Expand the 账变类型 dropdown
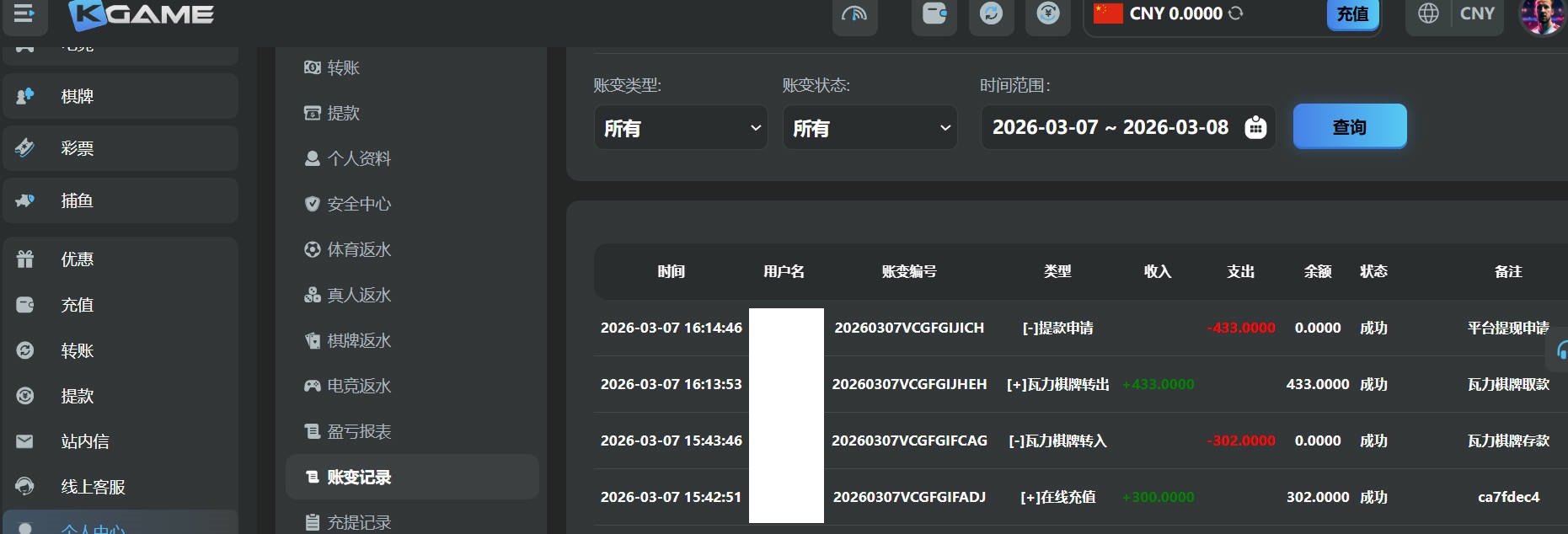Viewport: 1568px width, 534px height. coord(681,128)
